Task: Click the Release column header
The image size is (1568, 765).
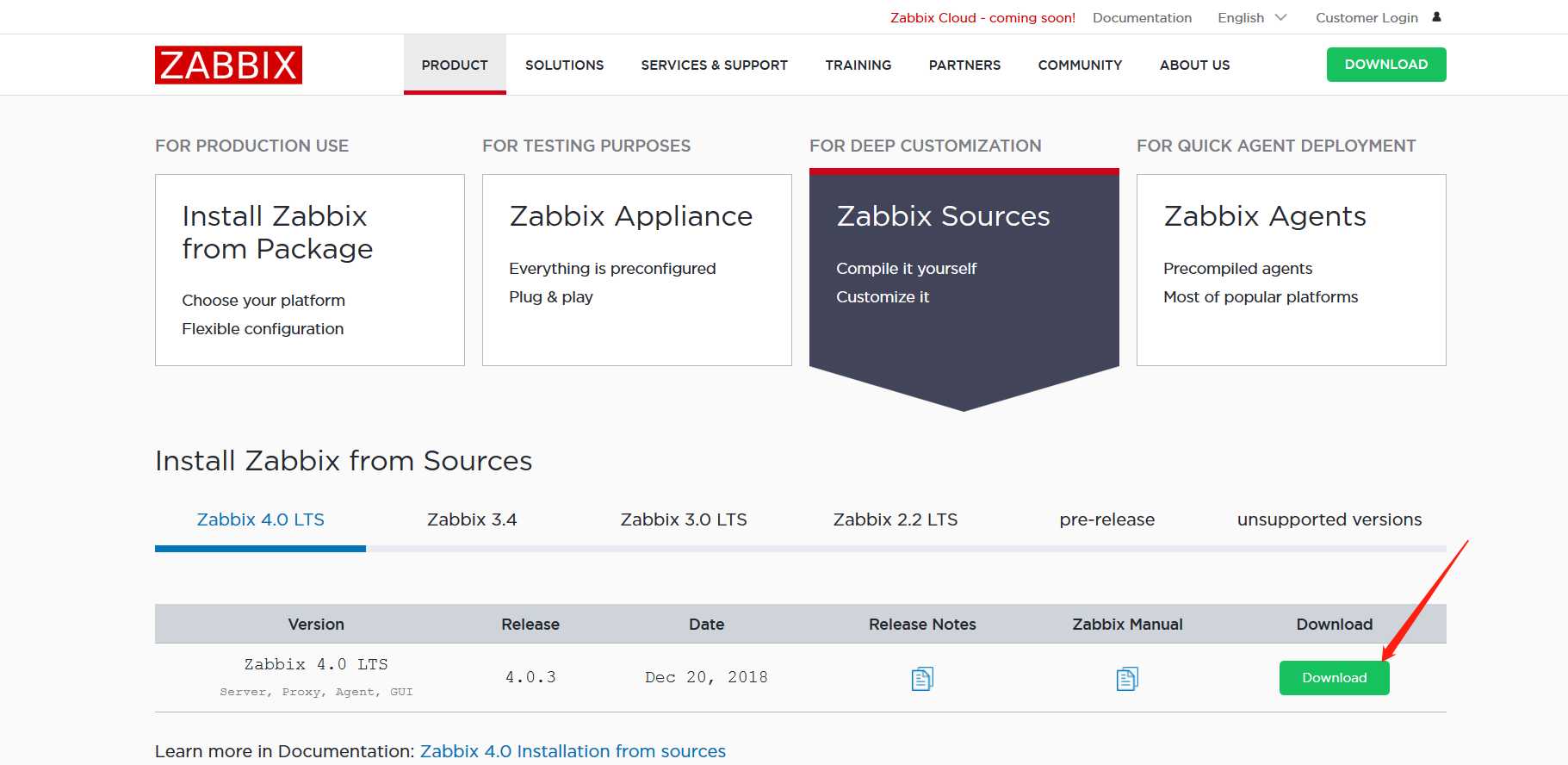Action: point(530,625)
